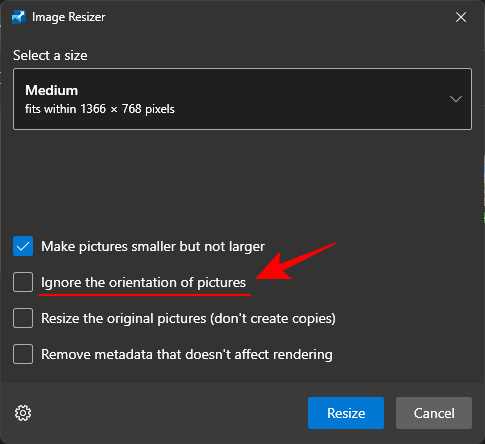Click the Image Resizer app icon in title bar

click(19, 17)
